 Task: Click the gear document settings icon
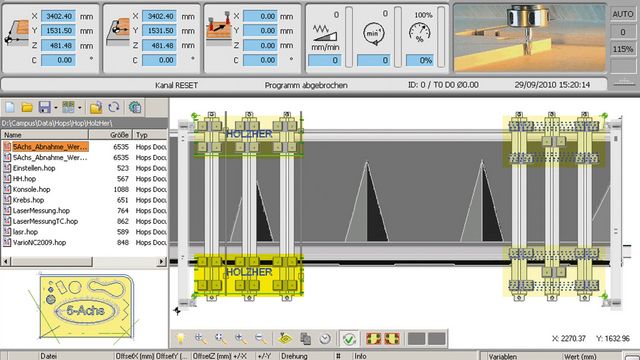click(x=135, y=107)
